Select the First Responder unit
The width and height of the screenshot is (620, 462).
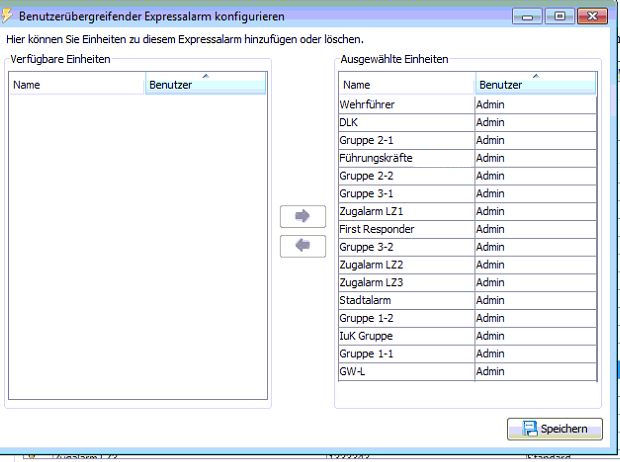pos(408,229)
